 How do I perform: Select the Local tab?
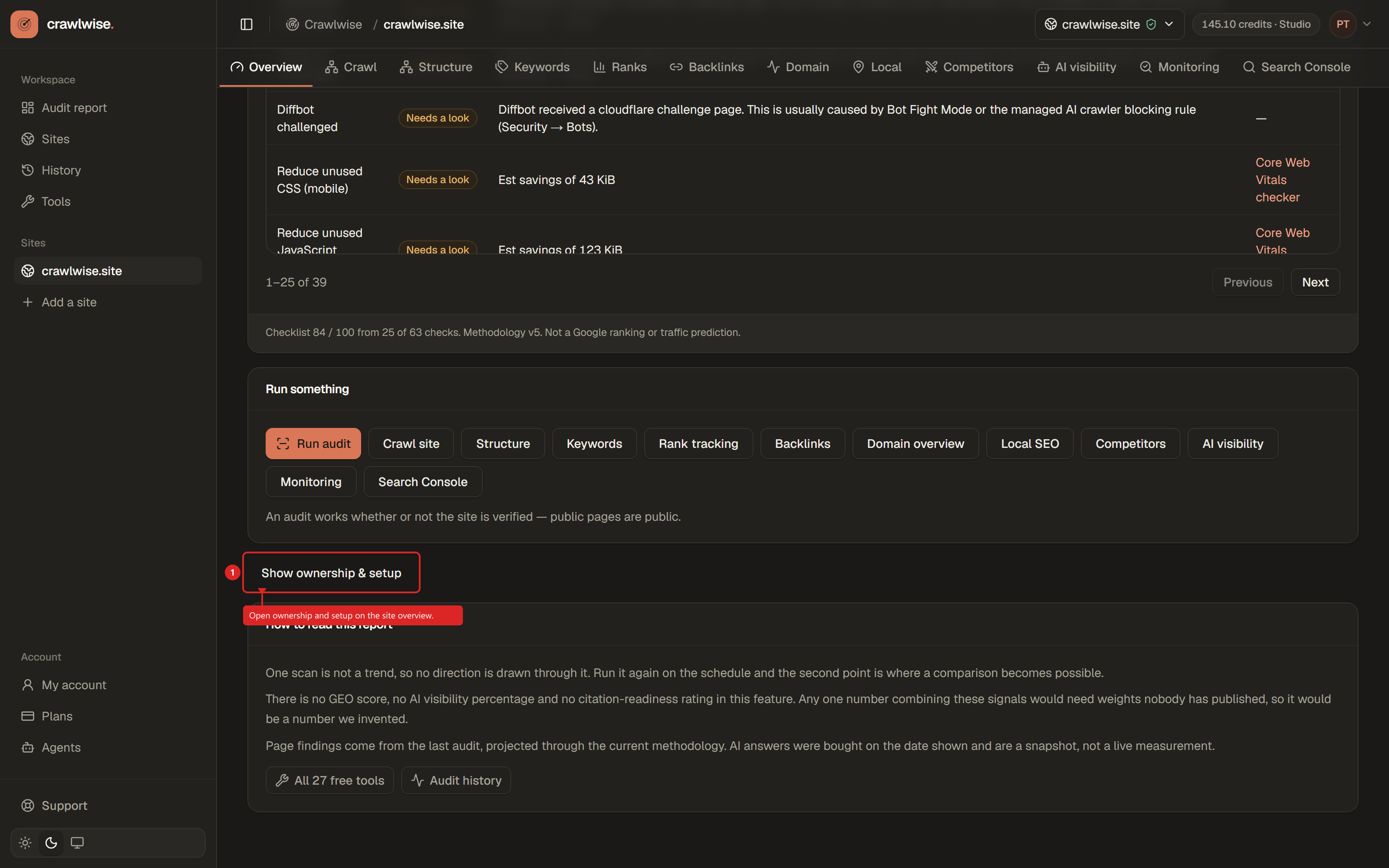(877, 67)
